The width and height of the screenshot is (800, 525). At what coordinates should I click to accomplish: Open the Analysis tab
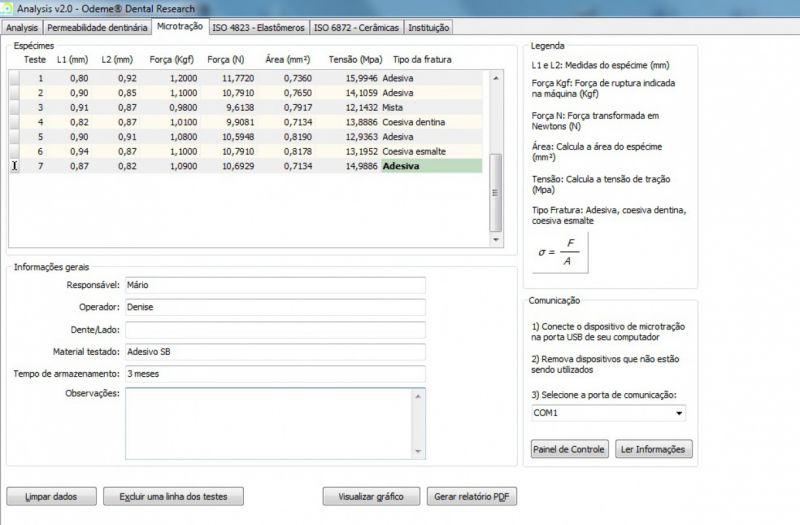(x=22, y=28)
